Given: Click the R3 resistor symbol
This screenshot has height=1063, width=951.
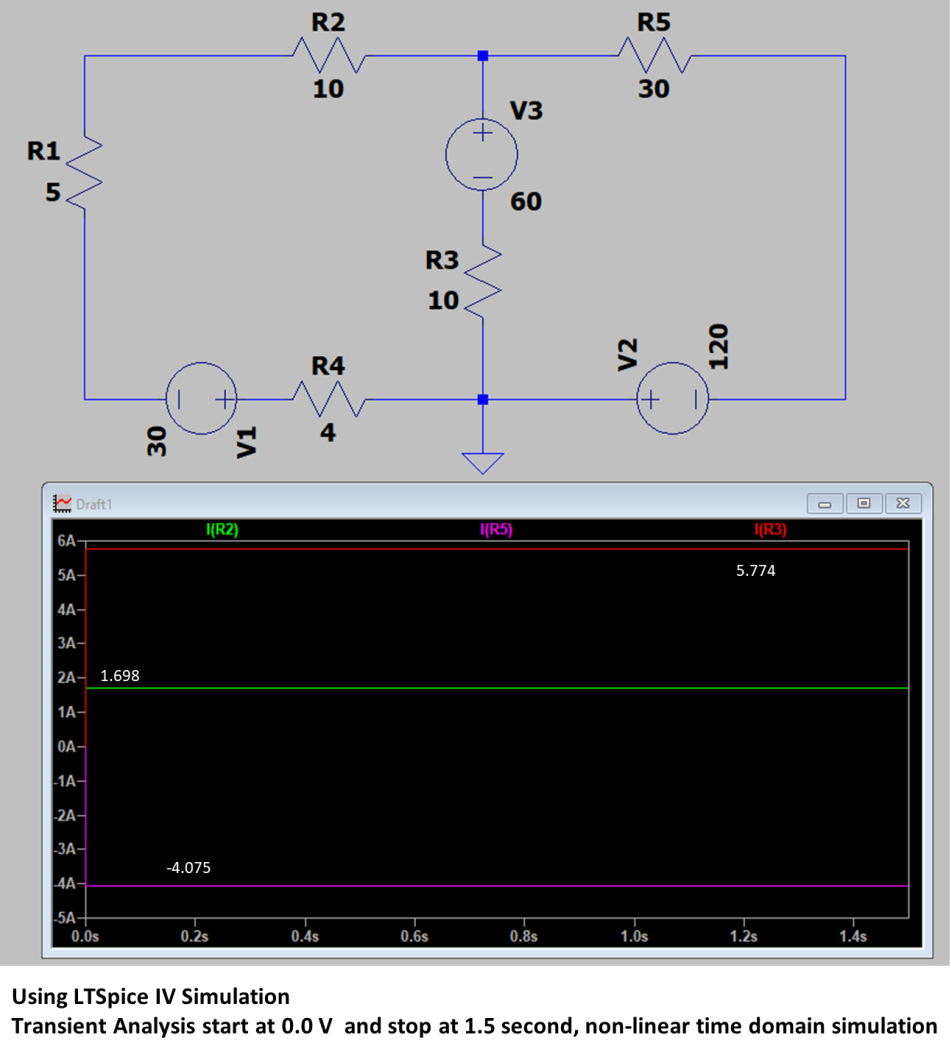Looking at the screenshot, I should click(483, 281).
